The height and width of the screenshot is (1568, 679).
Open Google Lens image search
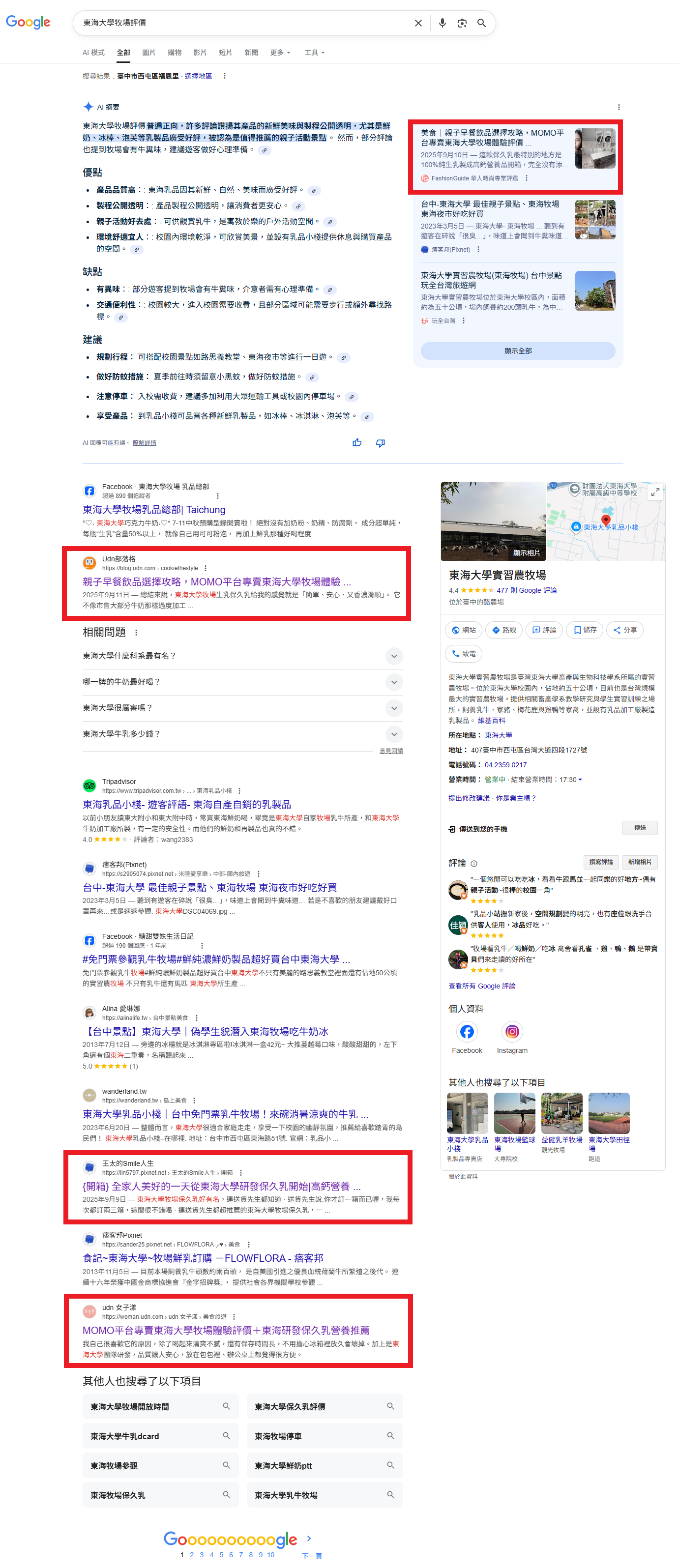[462, 23]
